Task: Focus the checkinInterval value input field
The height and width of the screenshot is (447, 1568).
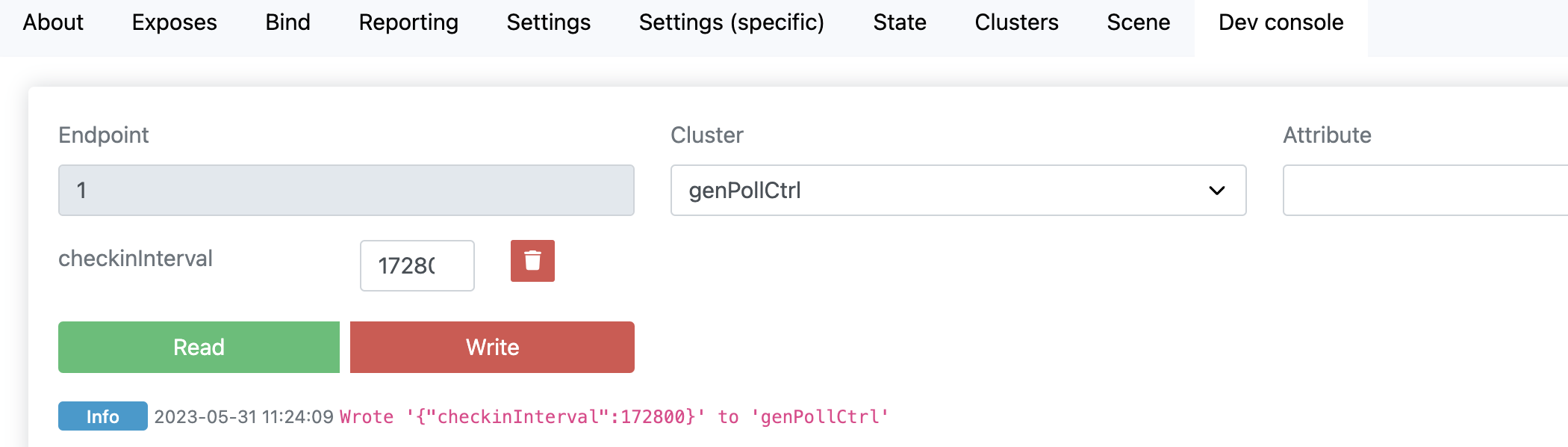Action: pyautogui.click(x=417, y=265)
